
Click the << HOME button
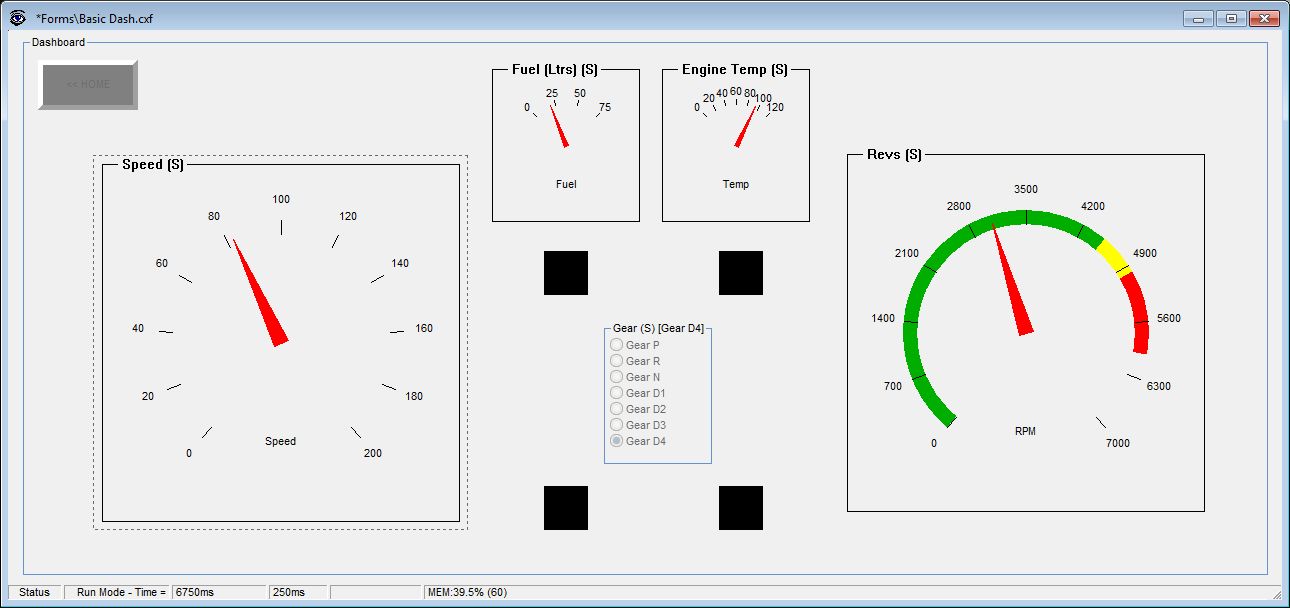[87, 85]
